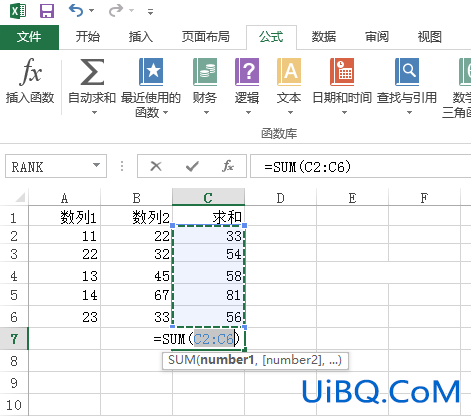471x416 pixels.
Task: Click cell B5 containing 67
Action: pyautogui.click(x=136, y=295)
